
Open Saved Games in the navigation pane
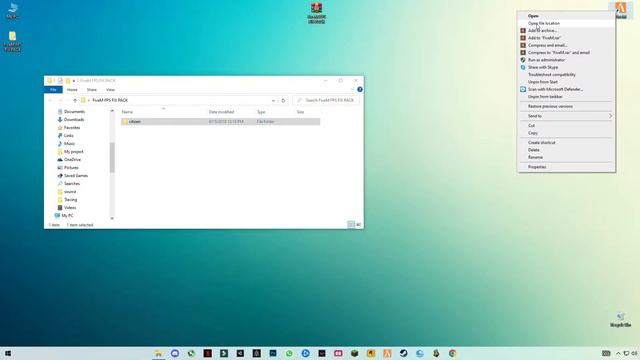73,176
